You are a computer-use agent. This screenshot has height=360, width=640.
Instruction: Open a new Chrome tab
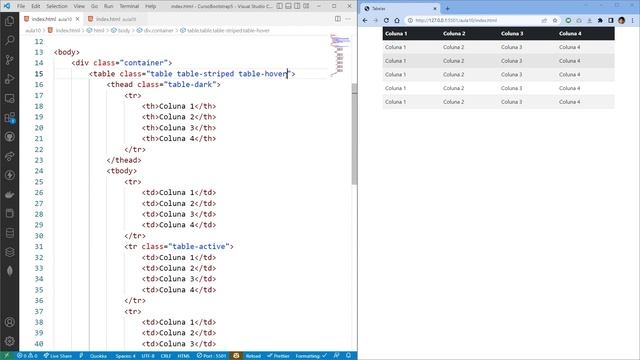tap(447, 8)
